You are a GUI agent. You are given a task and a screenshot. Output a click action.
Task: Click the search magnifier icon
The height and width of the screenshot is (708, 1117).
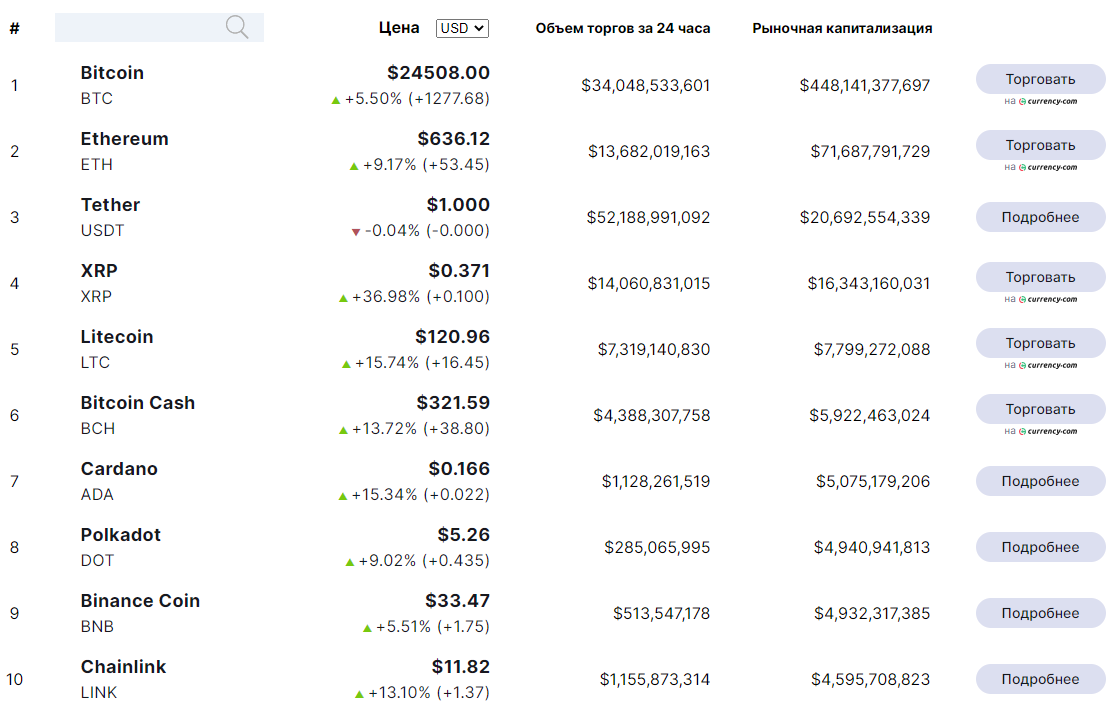click(237, 27)
